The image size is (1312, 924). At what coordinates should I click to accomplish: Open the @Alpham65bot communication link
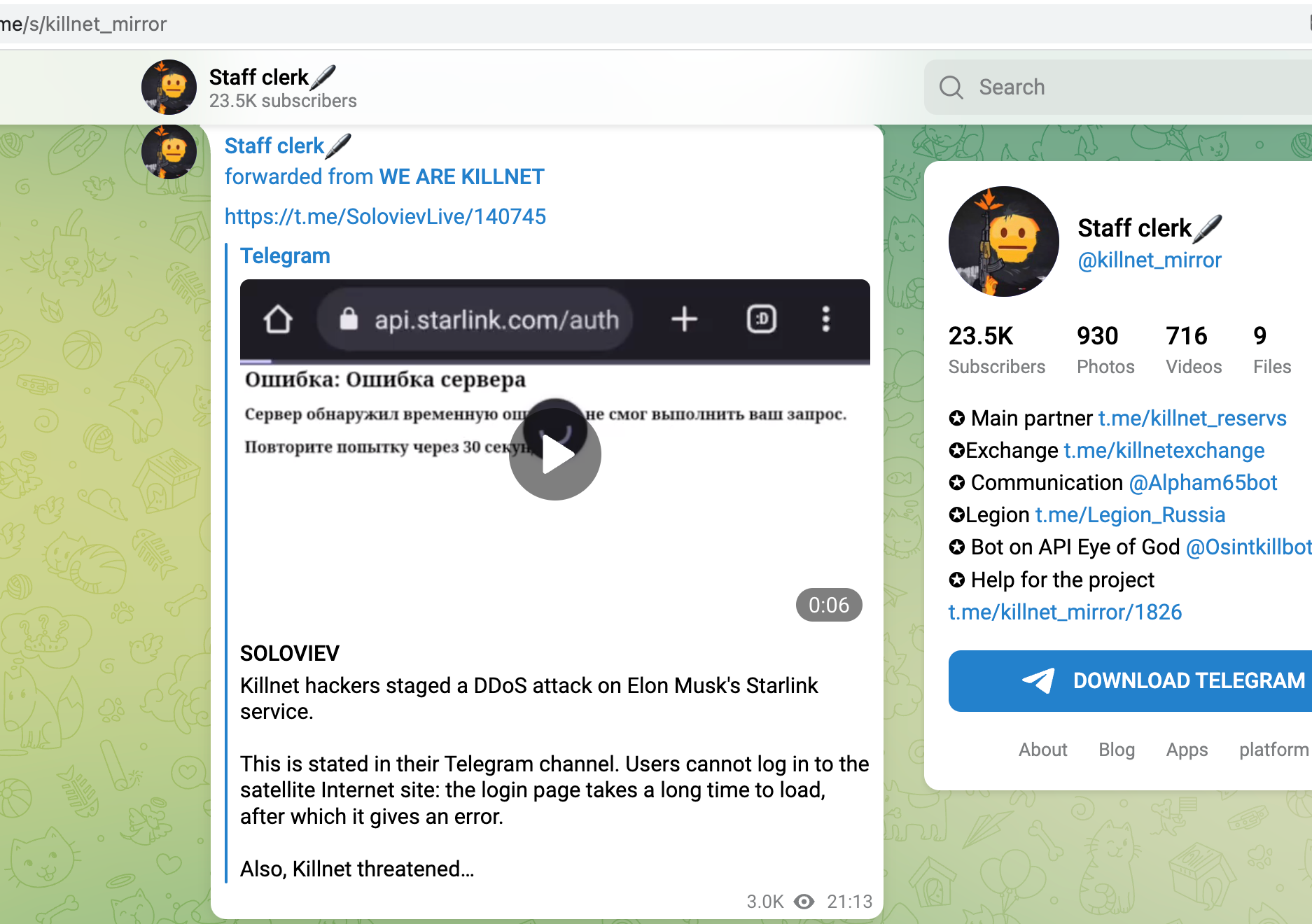pyautogui.click(x=1203, y=482)
